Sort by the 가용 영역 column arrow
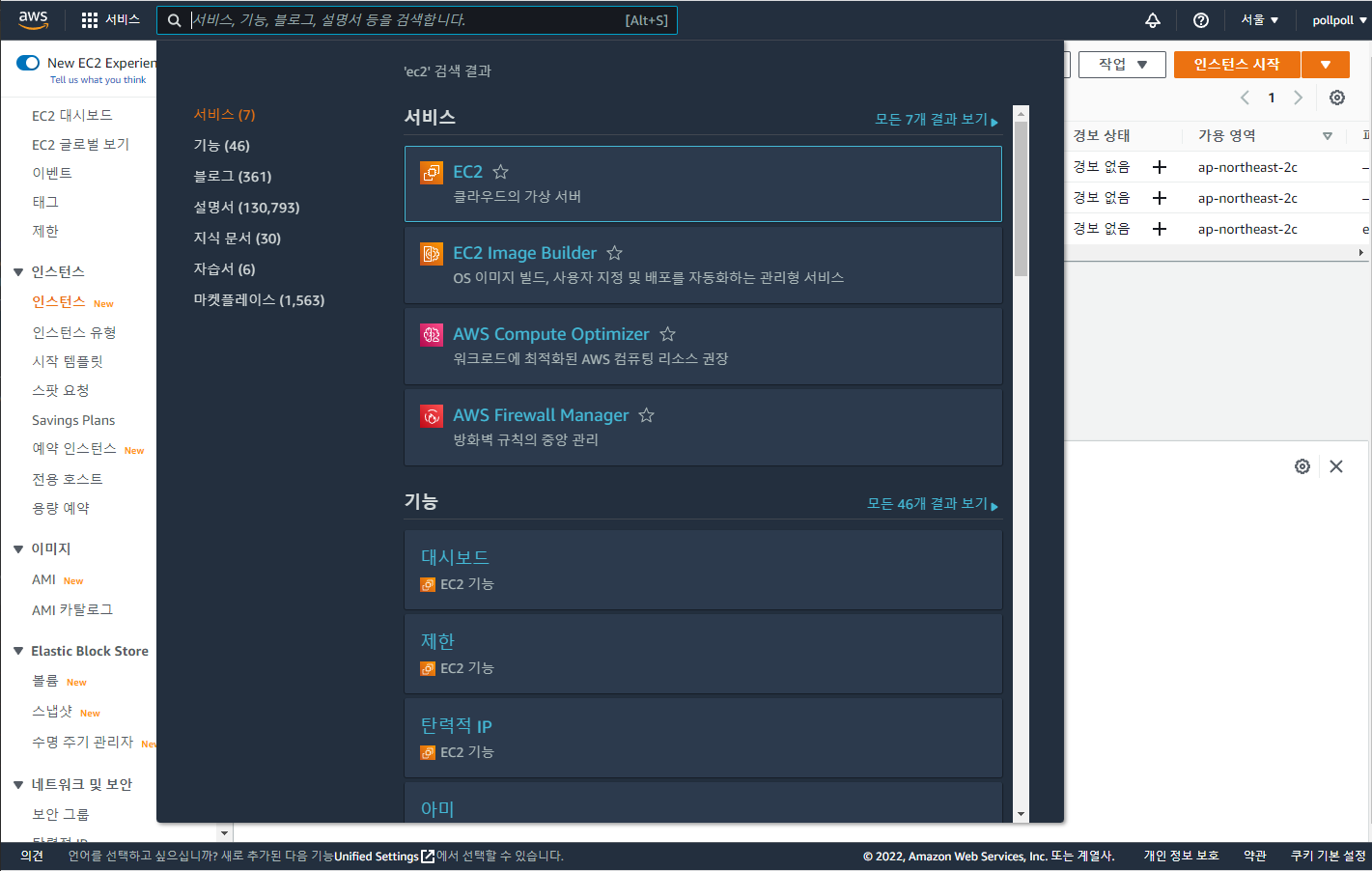This screenshot has height=871, width=1372. [1328, 136]
